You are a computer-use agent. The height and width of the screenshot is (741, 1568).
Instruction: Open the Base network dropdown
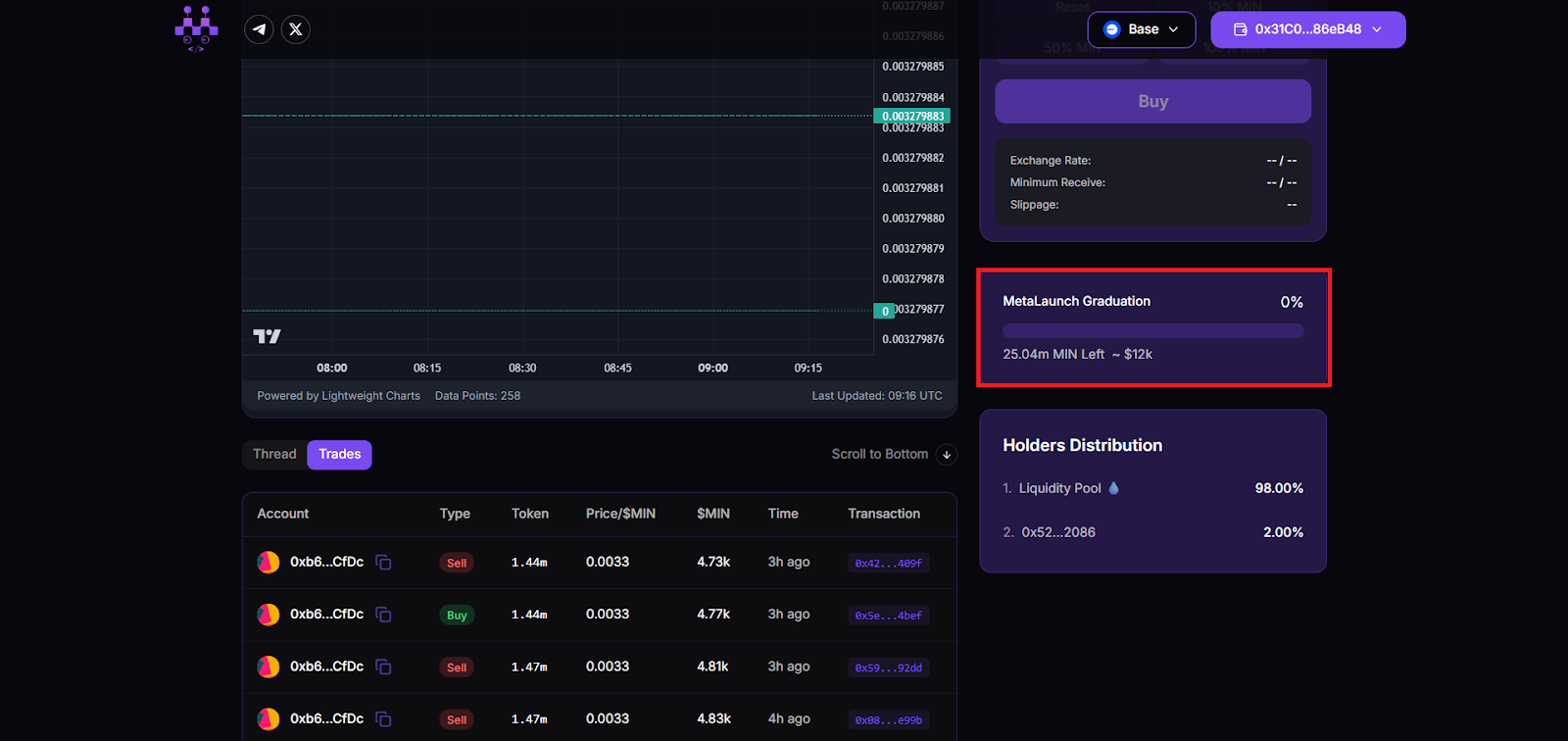(1141, 29)
